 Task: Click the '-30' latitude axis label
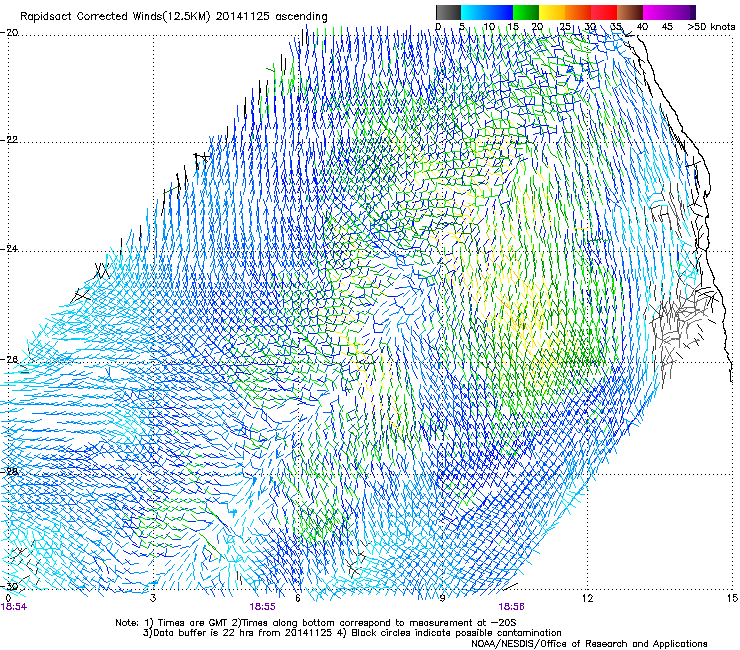click(9, 586)
